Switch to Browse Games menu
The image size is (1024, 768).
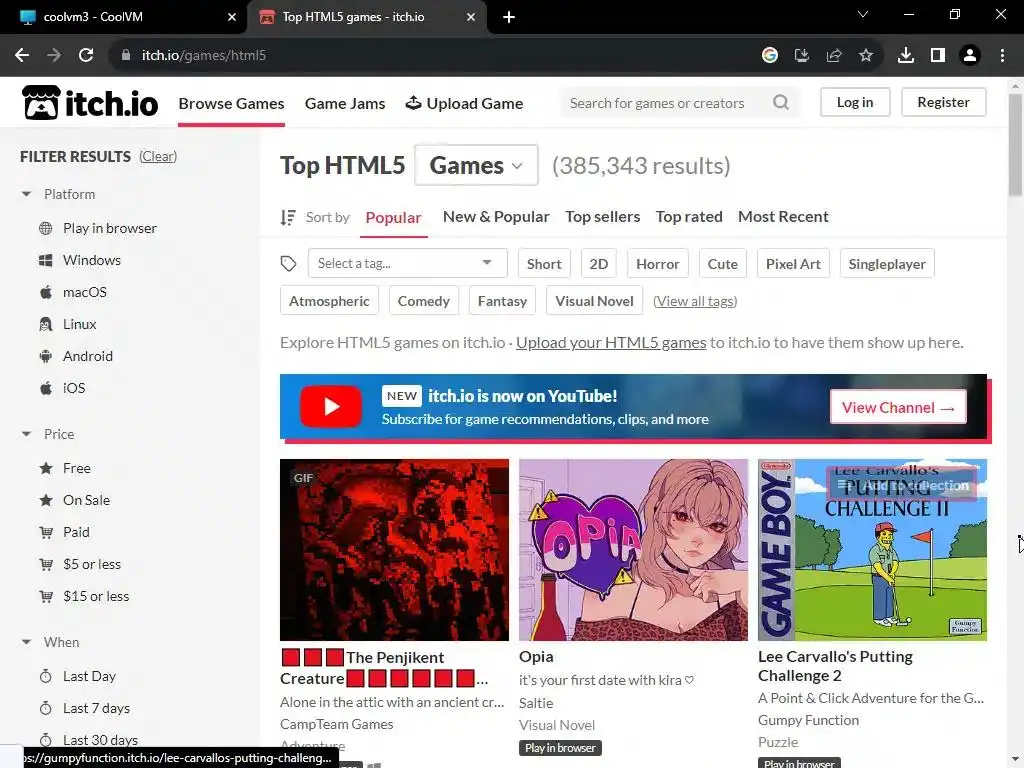point(231,103)
